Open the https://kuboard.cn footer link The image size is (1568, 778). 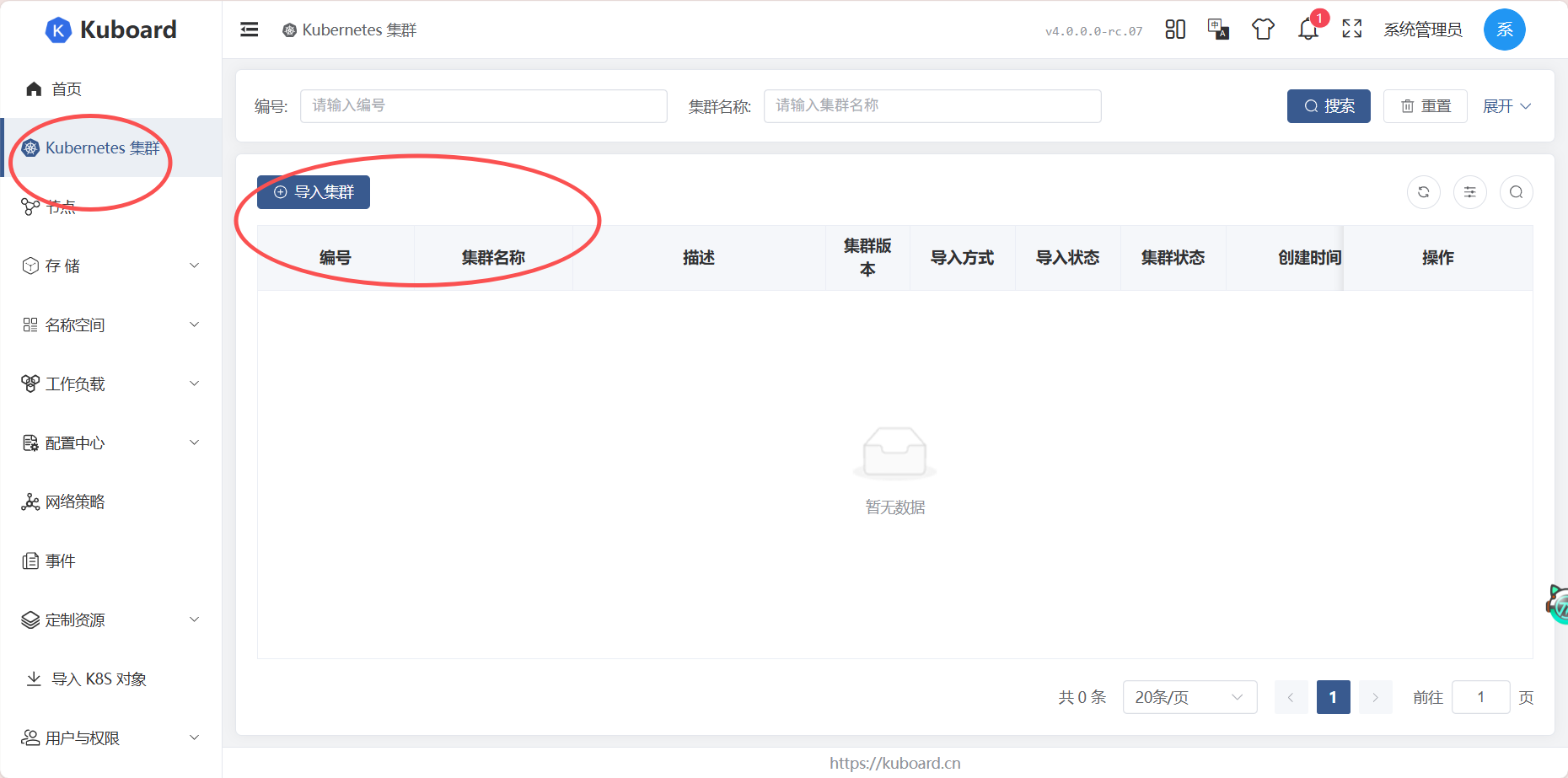pos(895,763)
